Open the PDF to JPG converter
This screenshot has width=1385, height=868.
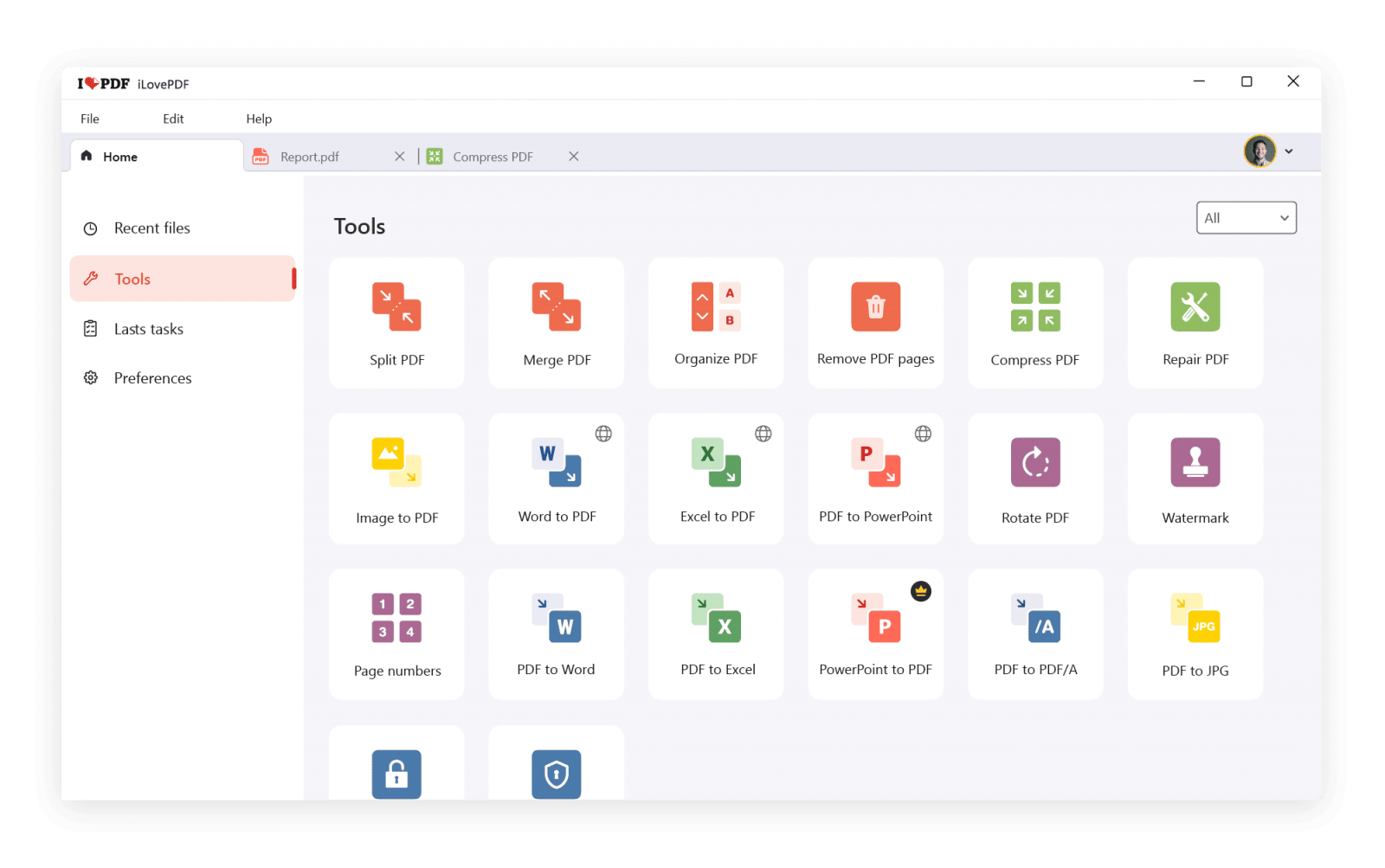point(1195,634)
